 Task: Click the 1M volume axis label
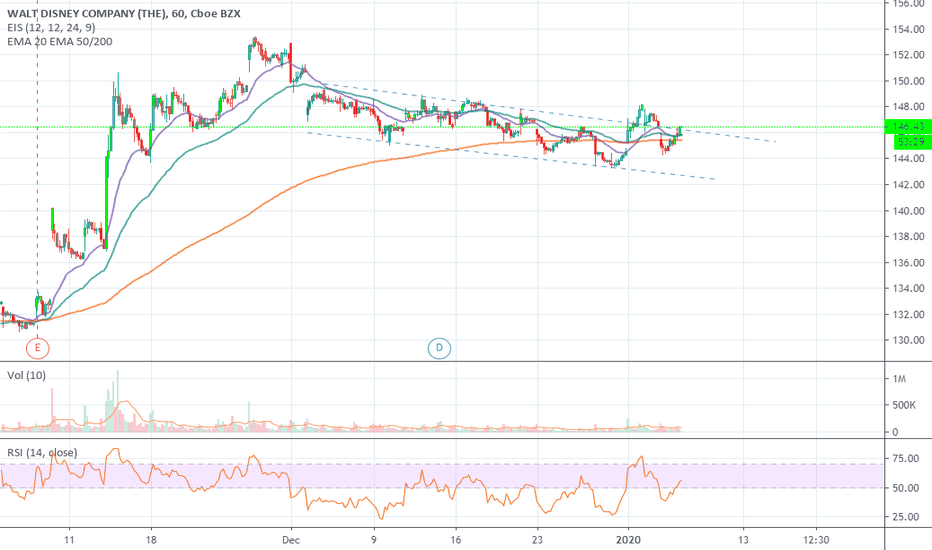[899, 379]
